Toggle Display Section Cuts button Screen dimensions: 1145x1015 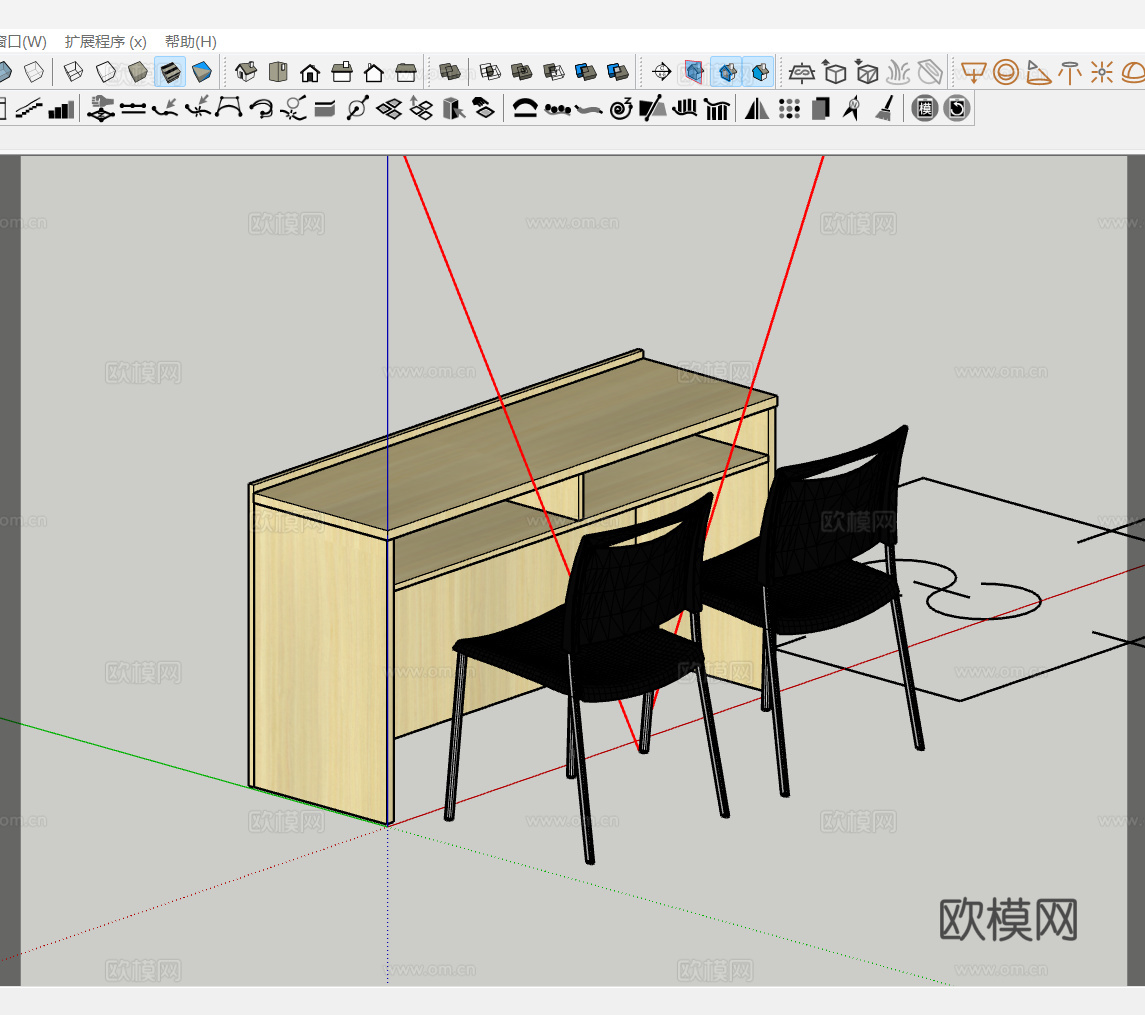click(x=726, y=72)
